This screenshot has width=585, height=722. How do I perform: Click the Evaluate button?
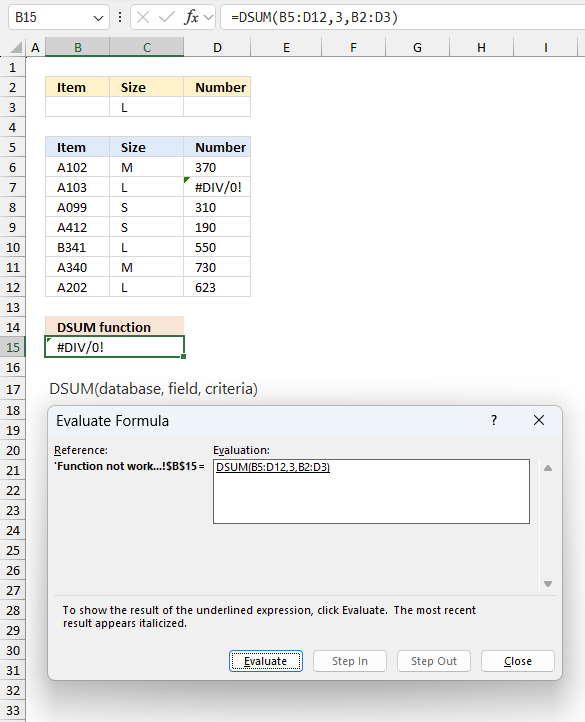(x=266, y=661)
